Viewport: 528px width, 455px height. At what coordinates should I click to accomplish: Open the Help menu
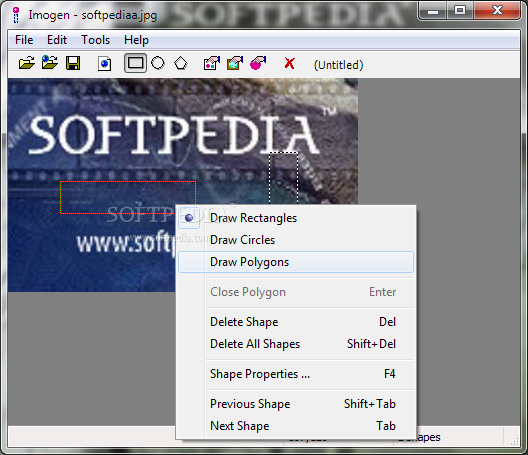coord(136,40)
